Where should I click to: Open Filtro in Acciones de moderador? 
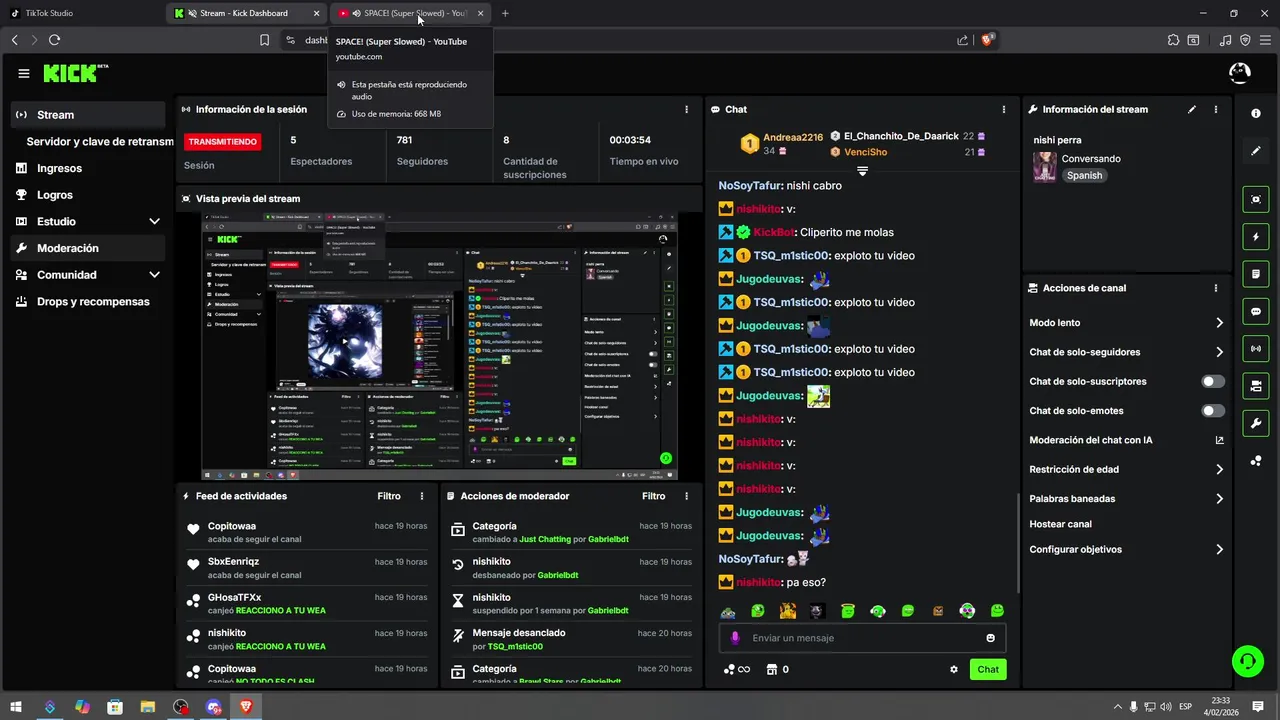pos(653,496)
